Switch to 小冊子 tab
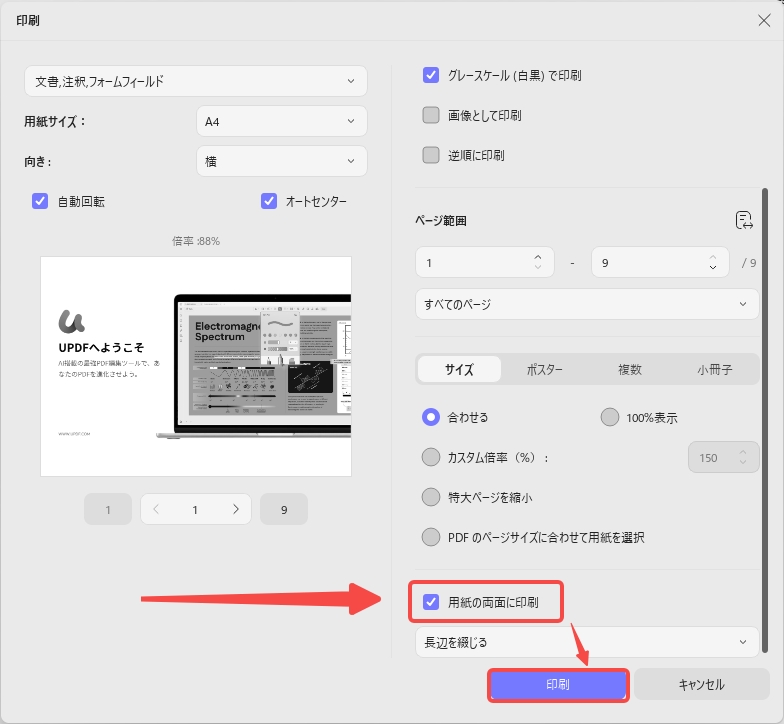The width and height of the screenshot is (784, 724). 714,370
